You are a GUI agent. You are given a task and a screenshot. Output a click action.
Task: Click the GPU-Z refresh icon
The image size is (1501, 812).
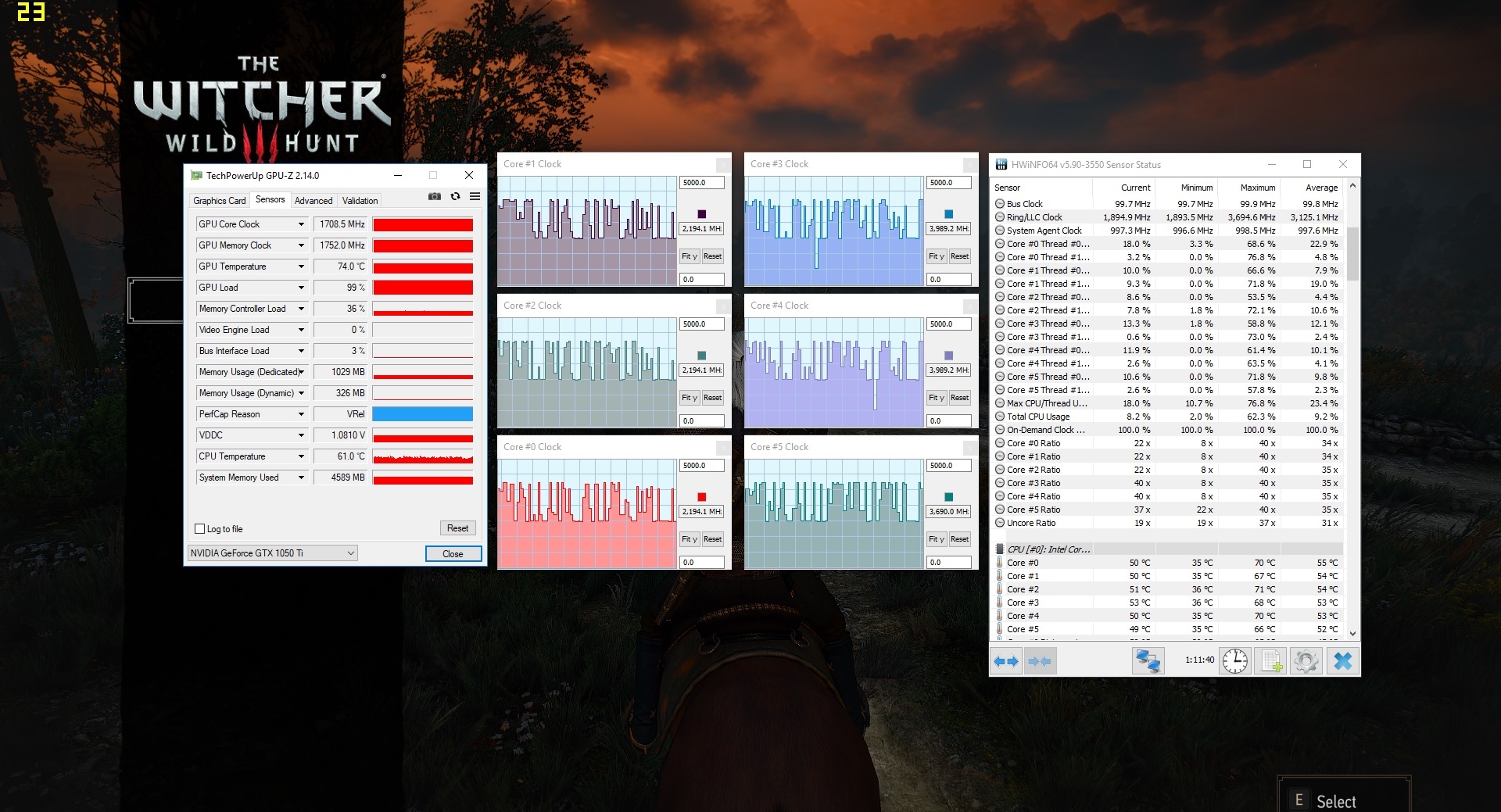(456, 196)
